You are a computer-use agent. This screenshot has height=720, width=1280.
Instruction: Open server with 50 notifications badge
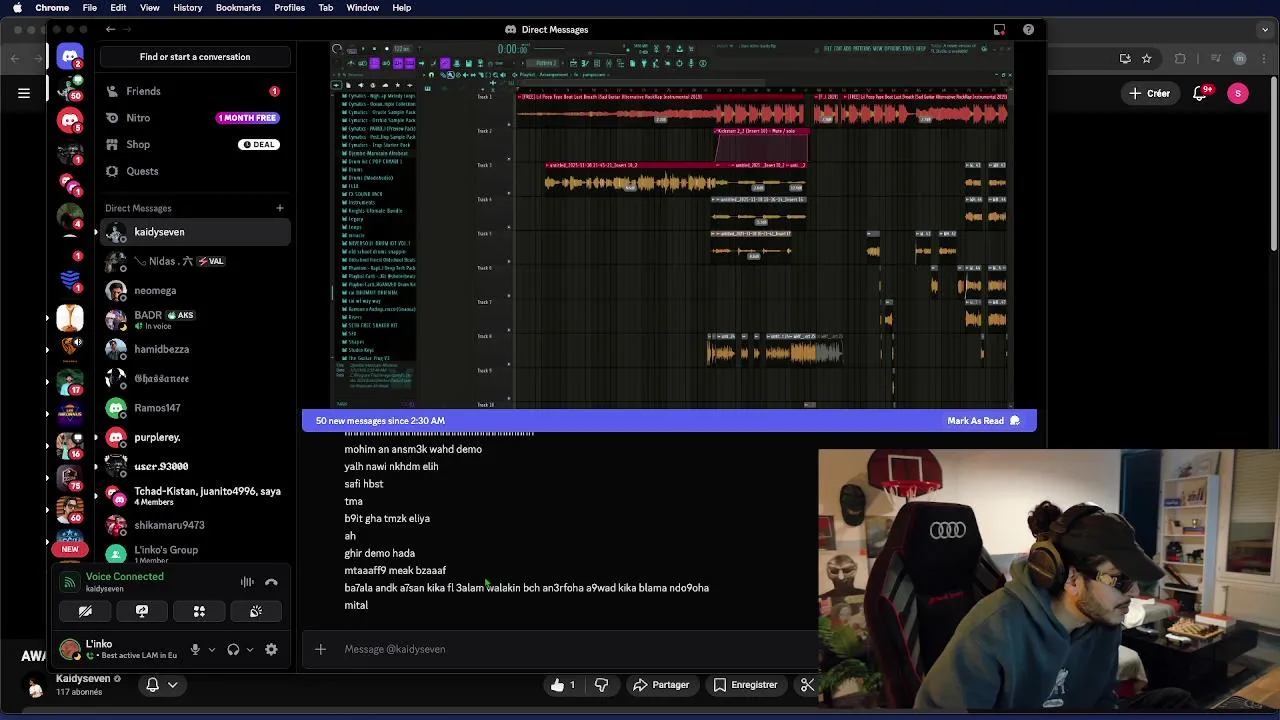70,88
